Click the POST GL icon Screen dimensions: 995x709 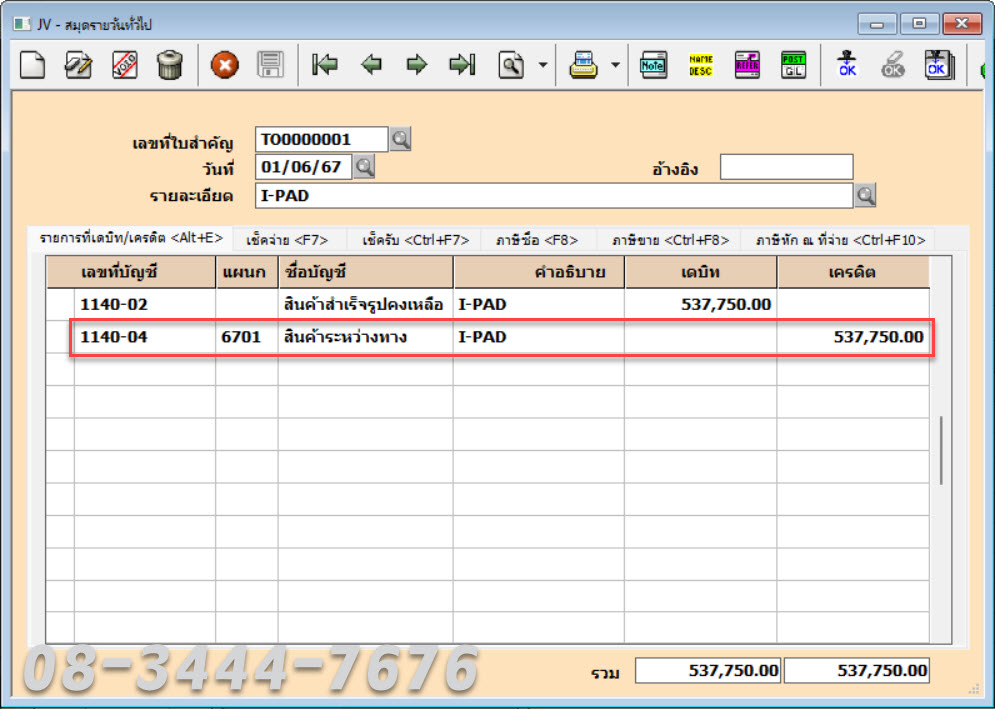(793, 65)
